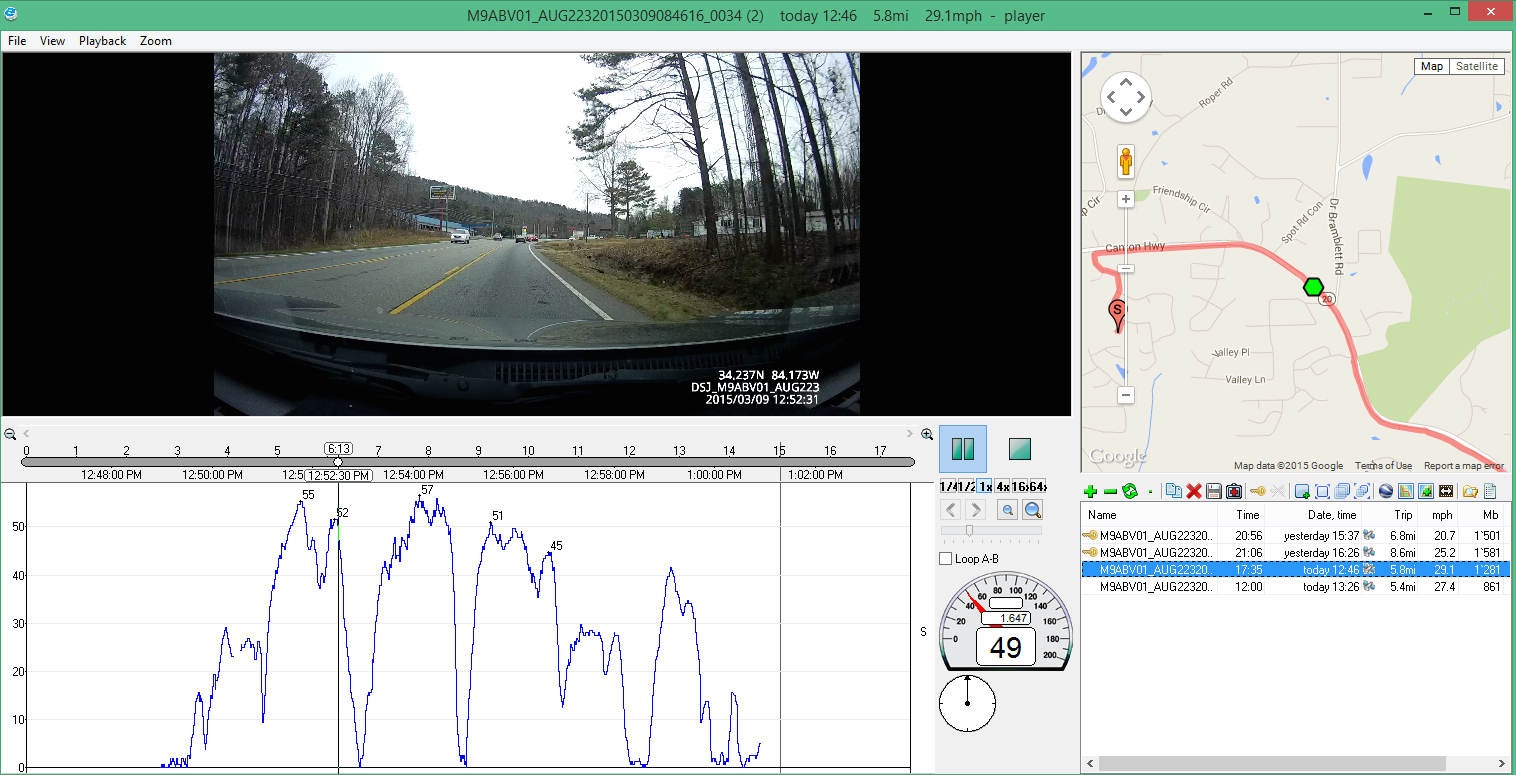Zoom in the map with plus button

tap(1126, 199)
